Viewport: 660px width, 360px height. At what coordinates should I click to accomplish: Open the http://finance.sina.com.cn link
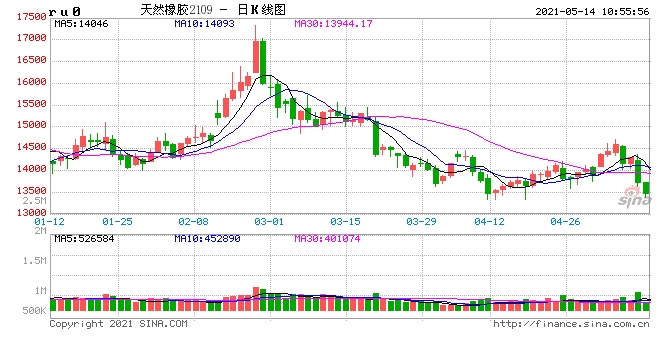tap(571, 324)
